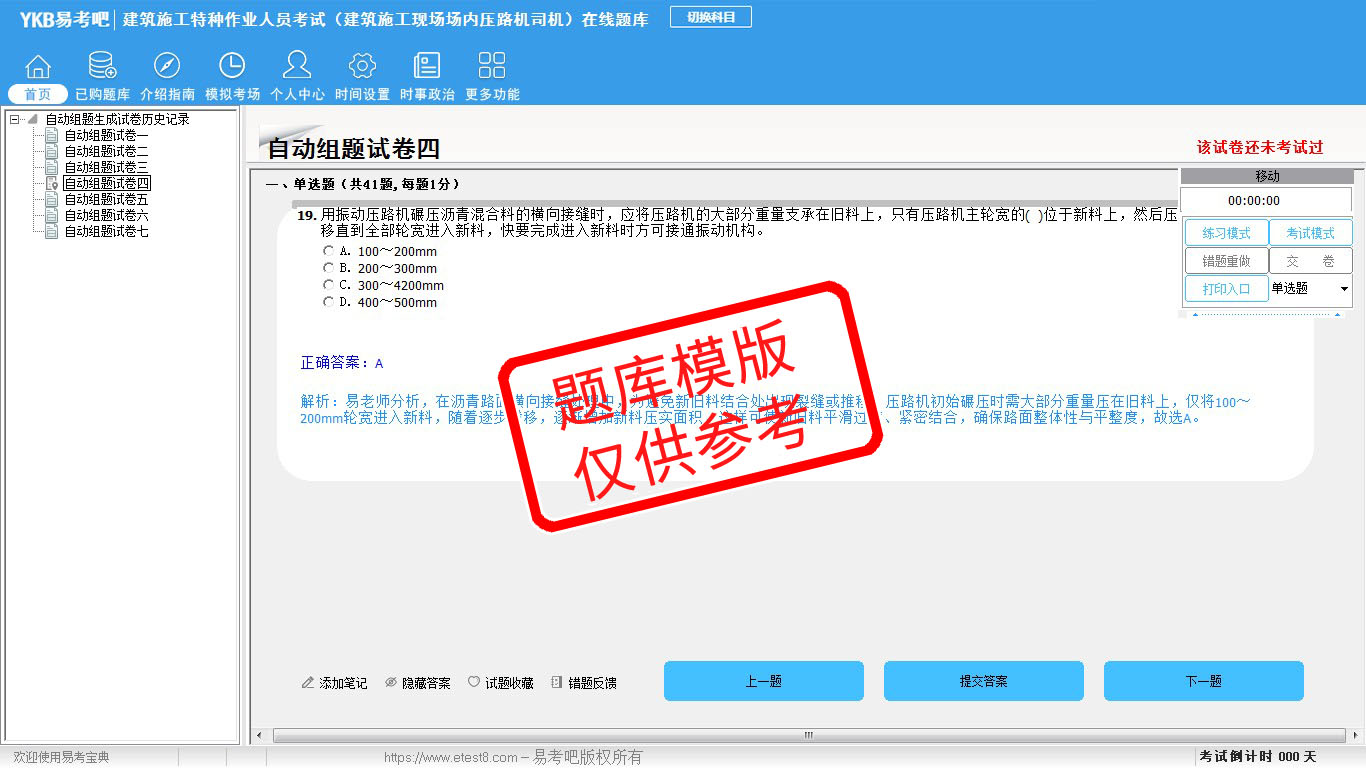Click document icon of 自动组题试卷七
Viewport: 1366px width, 768px height.
click(52, 231)
